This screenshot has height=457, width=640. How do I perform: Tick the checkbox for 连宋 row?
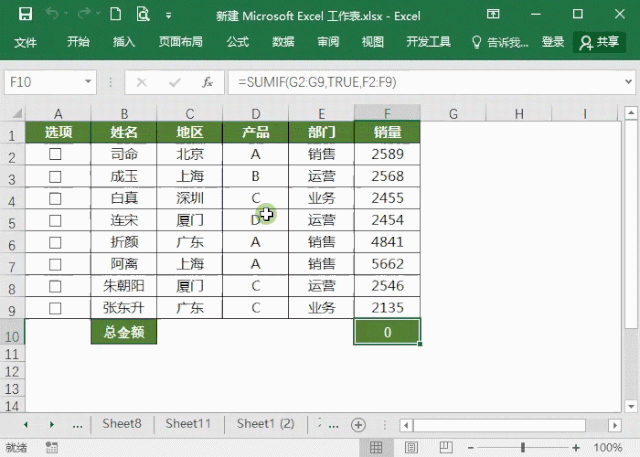[55, 221]
